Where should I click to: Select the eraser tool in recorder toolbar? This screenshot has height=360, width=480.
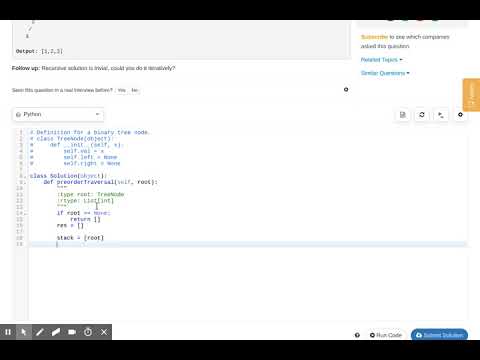click(56, 332)
